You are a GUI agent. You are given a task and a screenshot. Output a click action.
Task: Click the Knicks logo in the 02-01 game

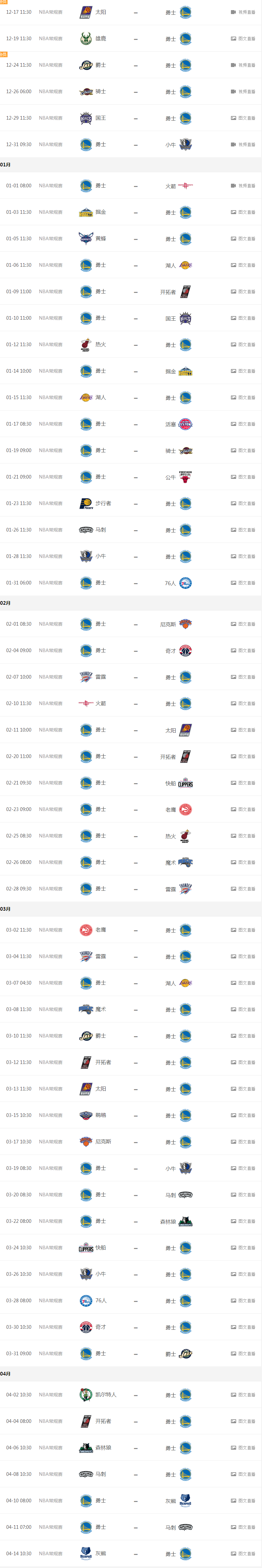click(185, 624)
